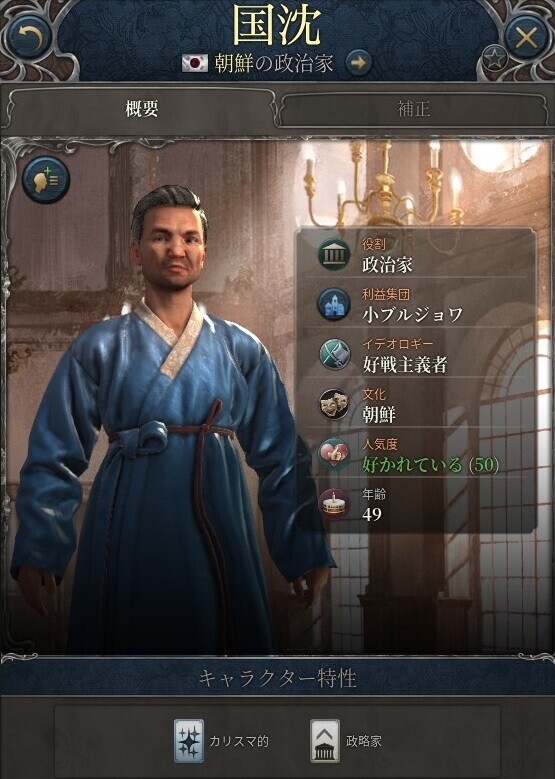Viewport: 555px width, 779px height.
Task: Go to next character arrow
Action: pyautogui.click(x=358, y=63)
